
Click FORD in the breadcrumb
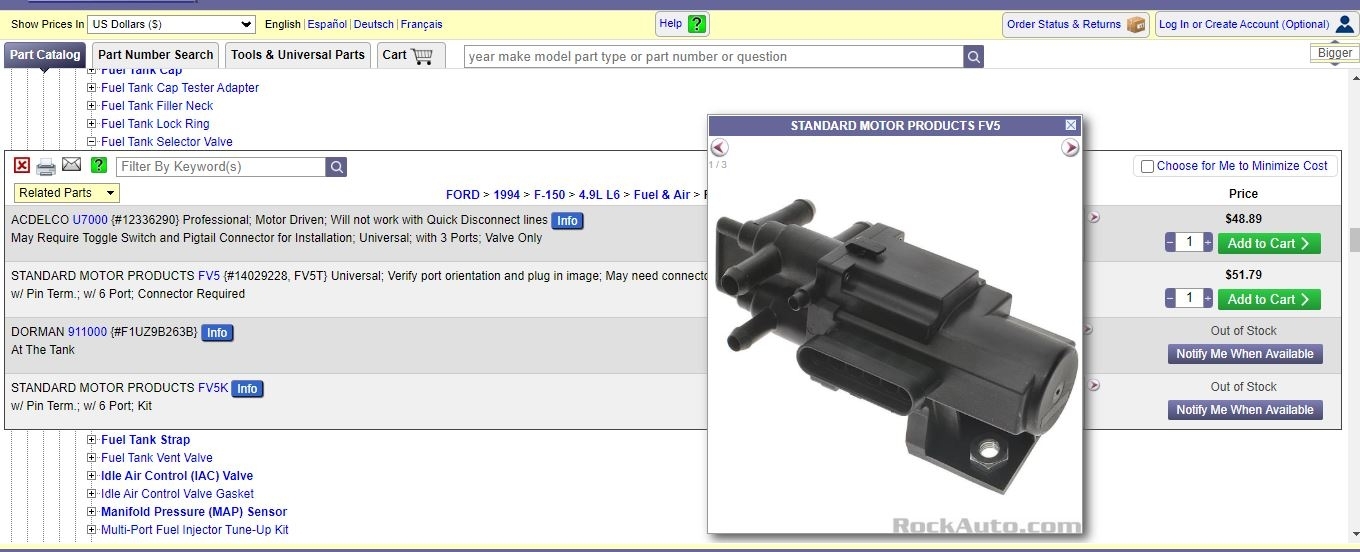(x=463, y=195)
